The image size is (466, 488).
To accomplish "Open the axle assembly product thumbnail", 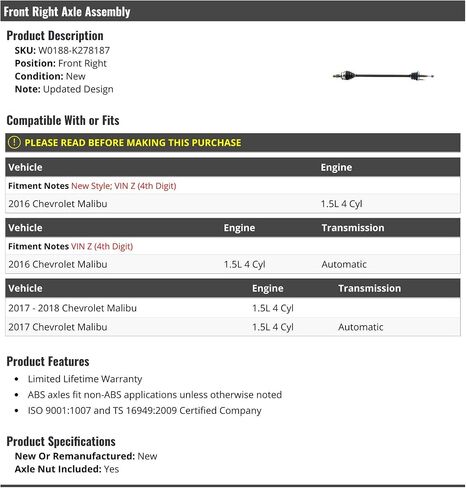I will 383,76.
